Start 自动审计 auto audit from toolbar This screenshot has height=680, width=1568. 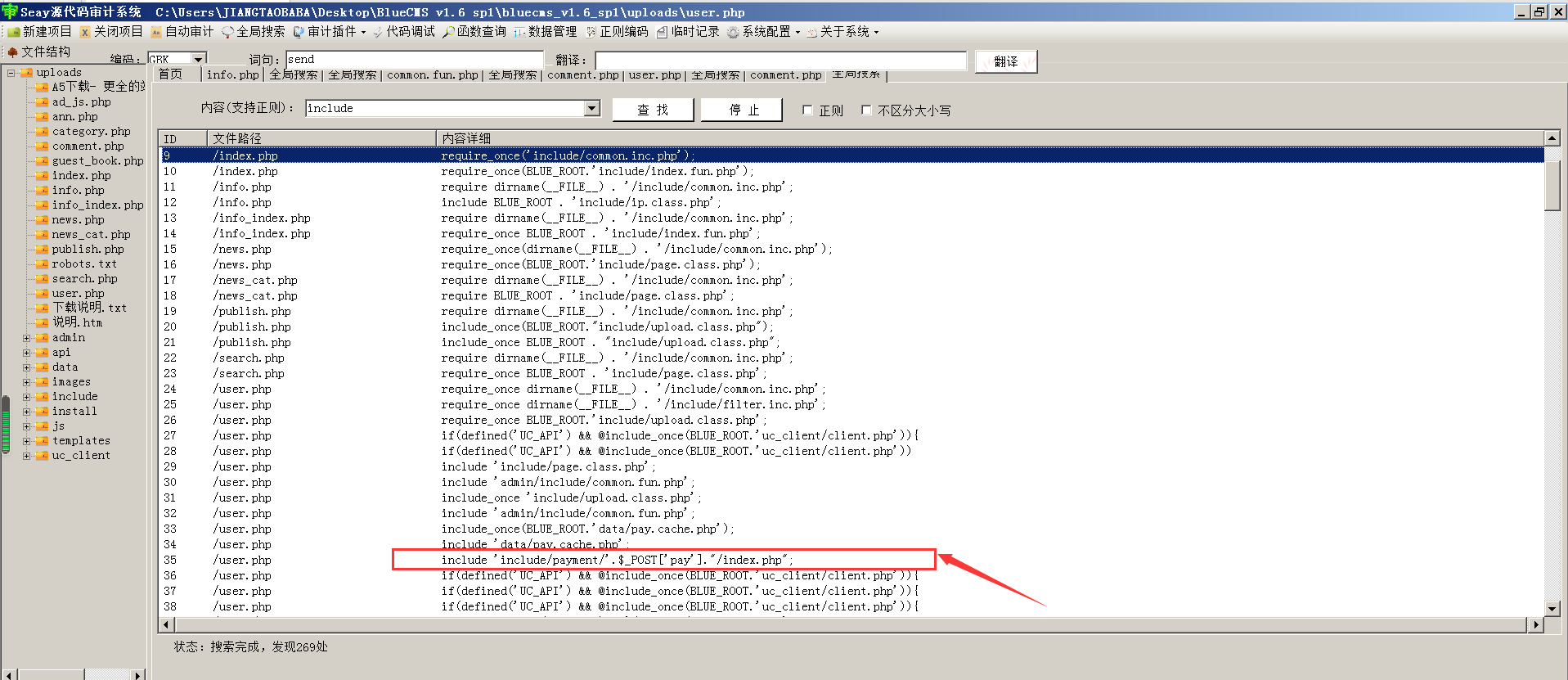[182, 32]
